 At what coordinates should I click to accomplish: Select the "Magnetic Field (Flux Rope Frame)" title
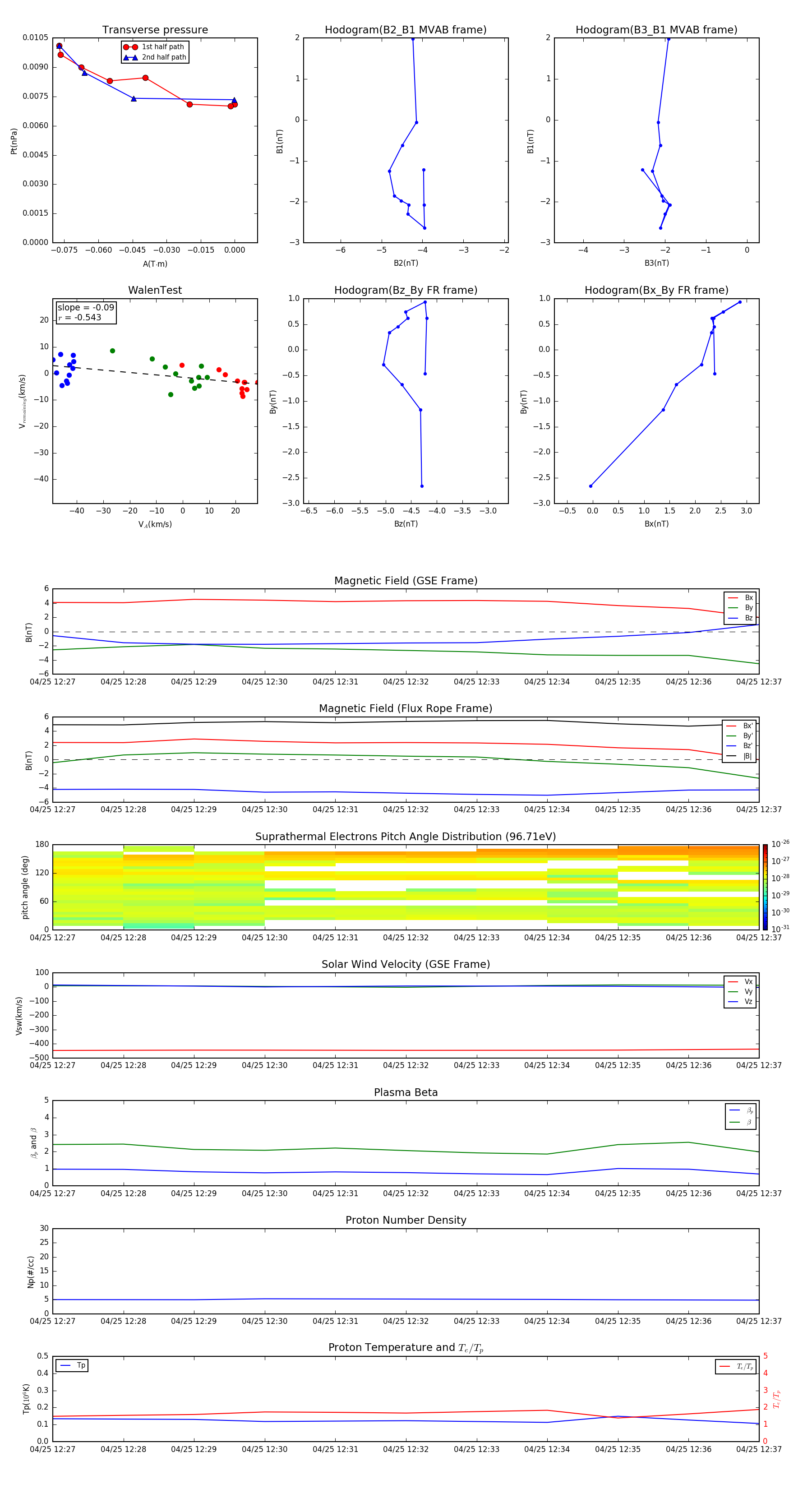[406, 709]
